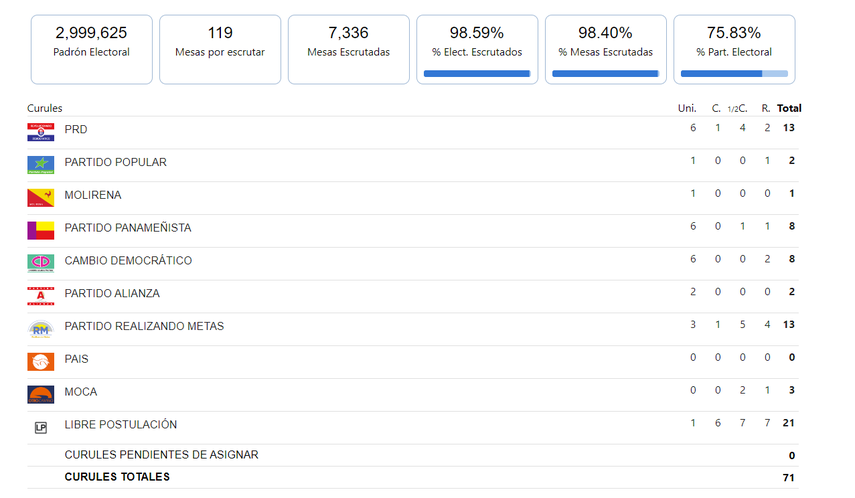Click the Mesas Escrutadas summary card
The width and height of the screenshot is (855, 498).
click(x=348, y=49)
